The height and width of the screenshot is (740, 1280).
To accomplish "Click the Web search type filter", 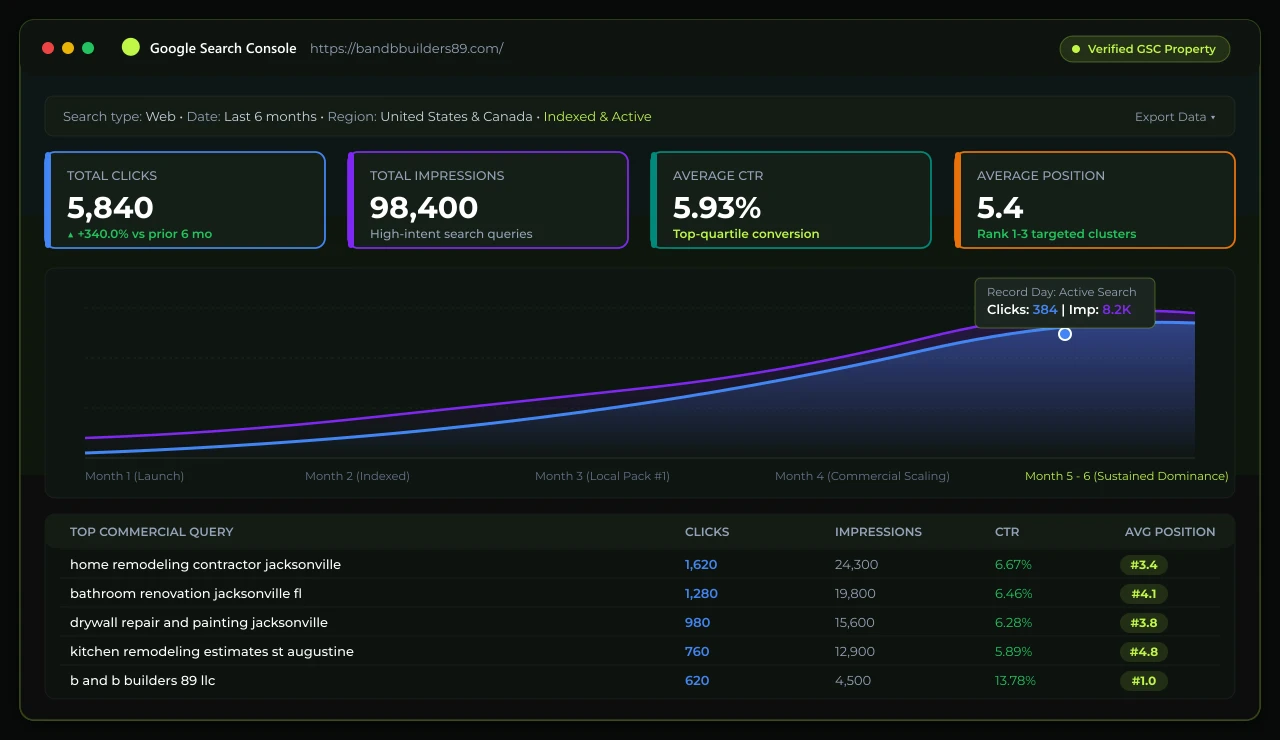I will (160, 117).
